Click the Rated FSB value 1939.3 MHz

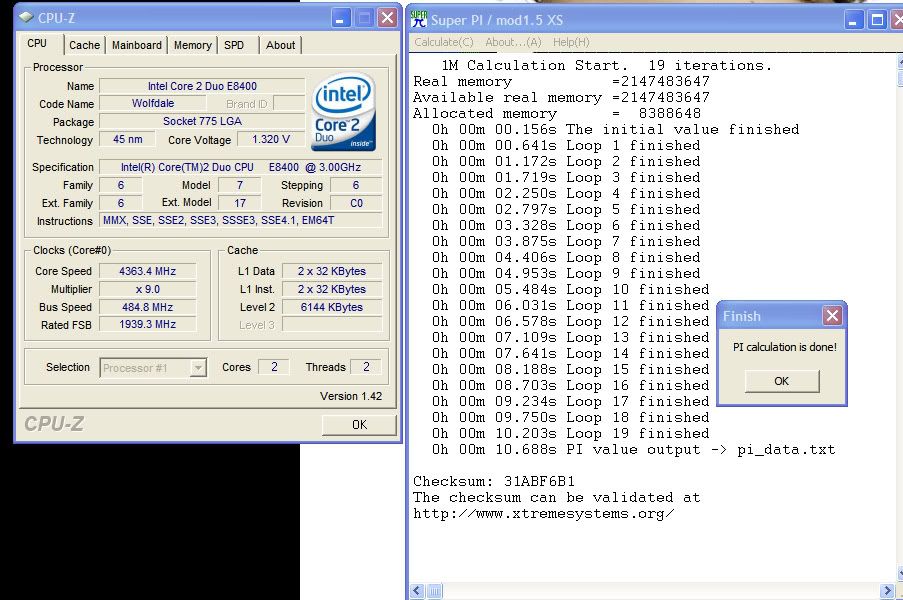[147, 325]
